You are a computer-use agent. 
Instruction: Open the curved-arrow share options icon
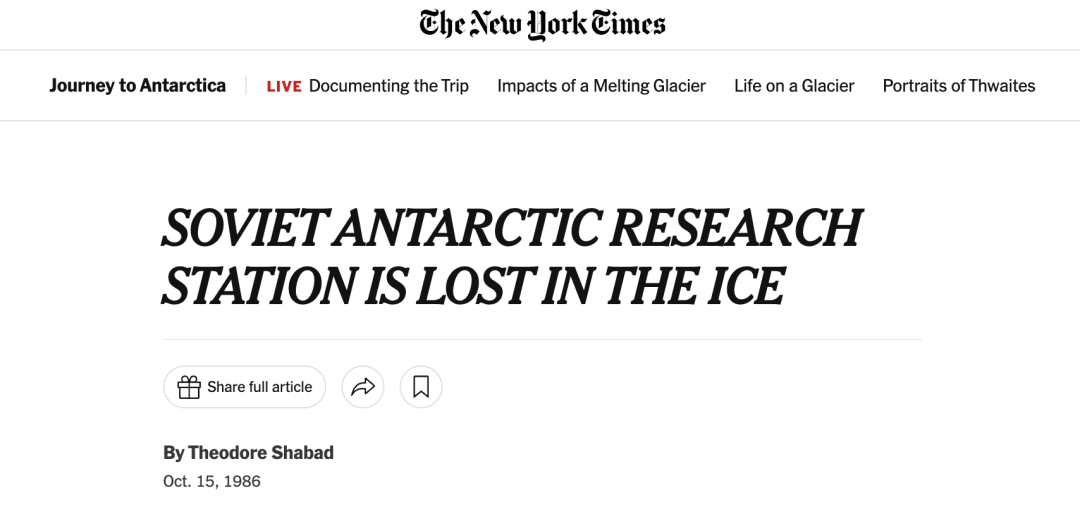click(x=363, y=387)
